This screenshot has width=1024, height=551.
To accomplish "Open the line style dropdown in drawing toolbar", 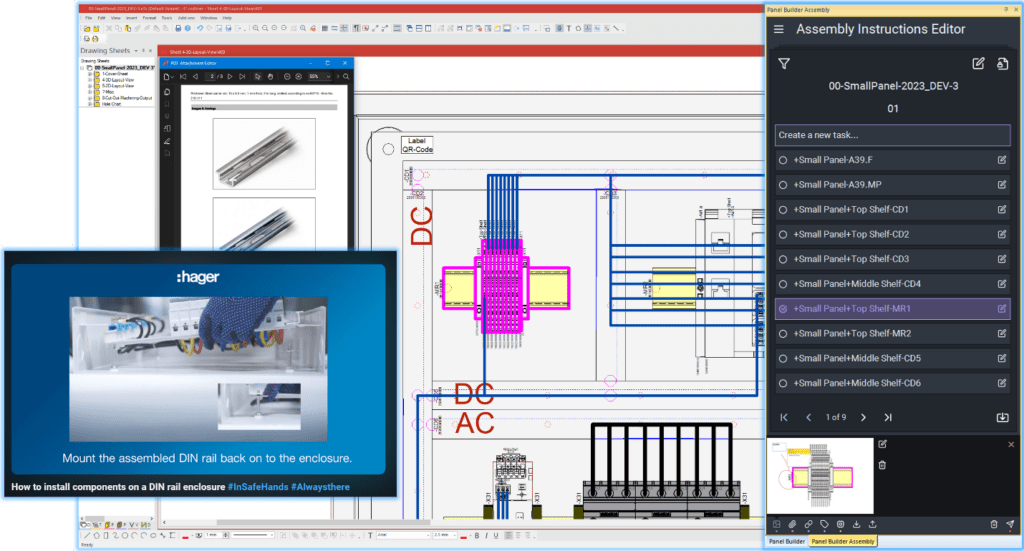I will coord(251,535).
